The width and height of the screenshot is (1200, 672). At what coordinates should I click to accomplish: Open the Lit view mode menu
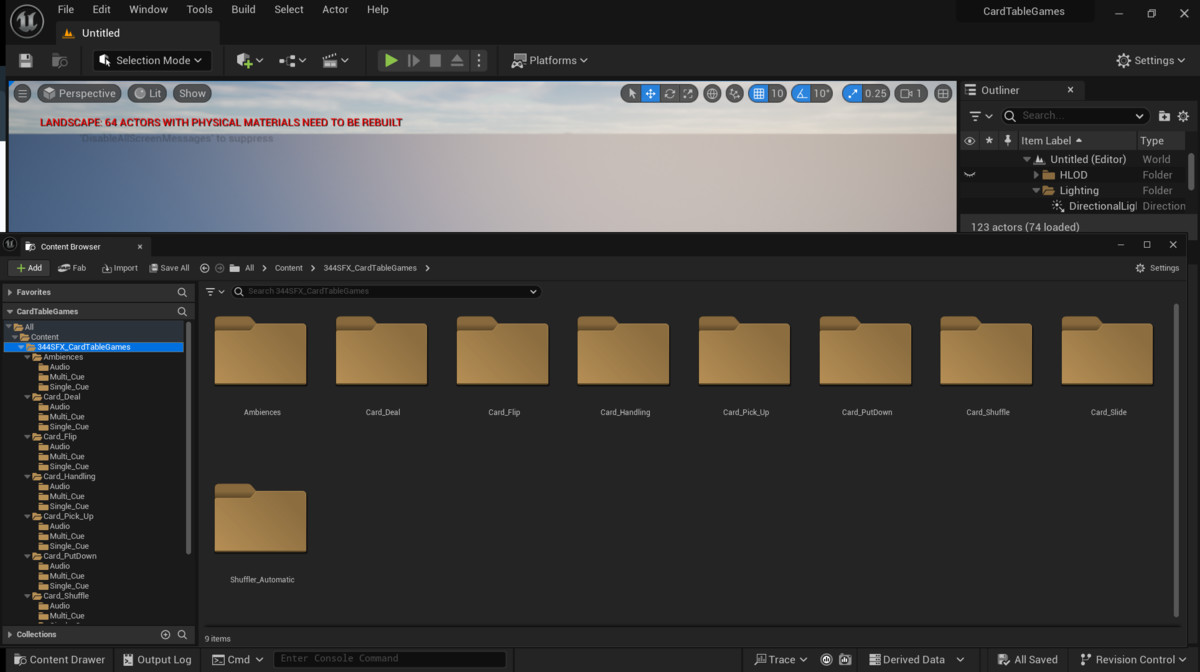point(147,93)
